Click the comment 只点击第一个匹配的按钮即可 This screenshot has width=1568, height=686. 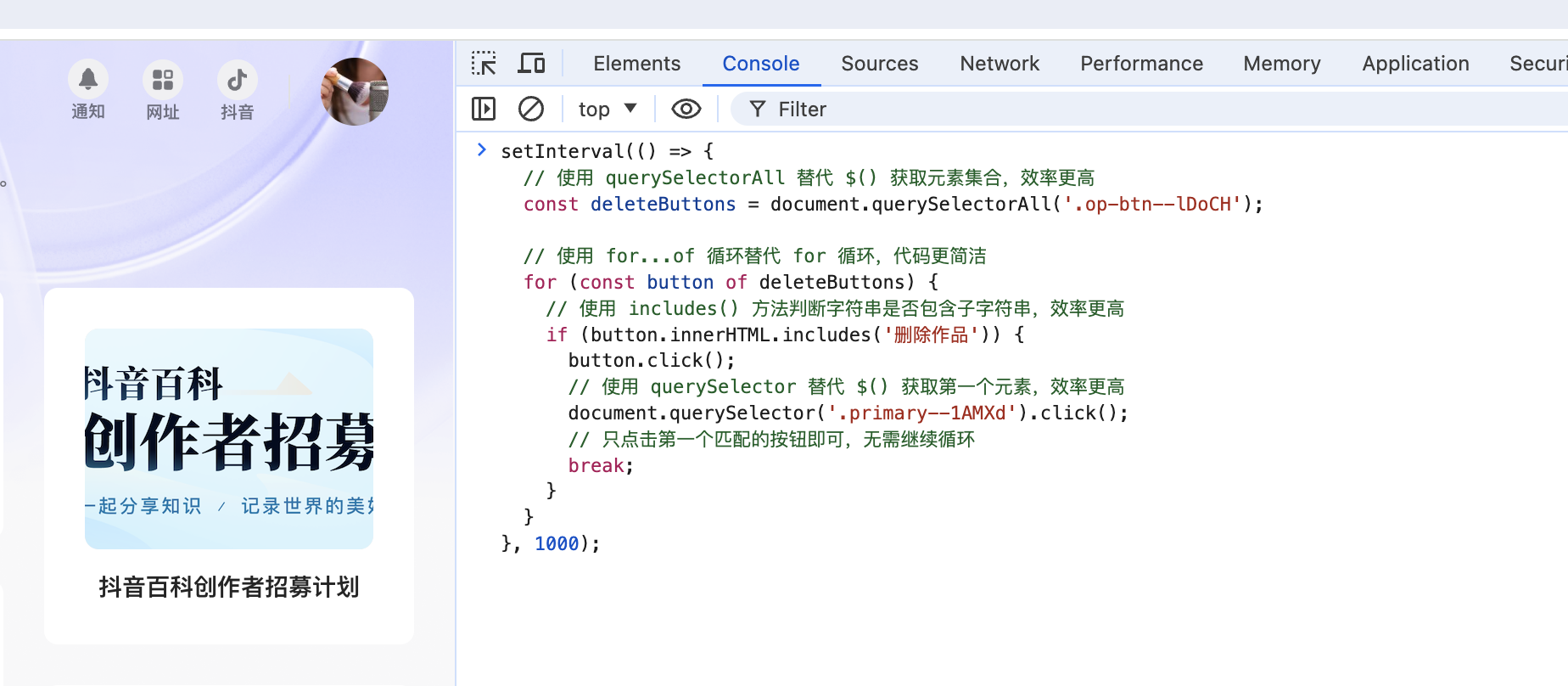771,439
